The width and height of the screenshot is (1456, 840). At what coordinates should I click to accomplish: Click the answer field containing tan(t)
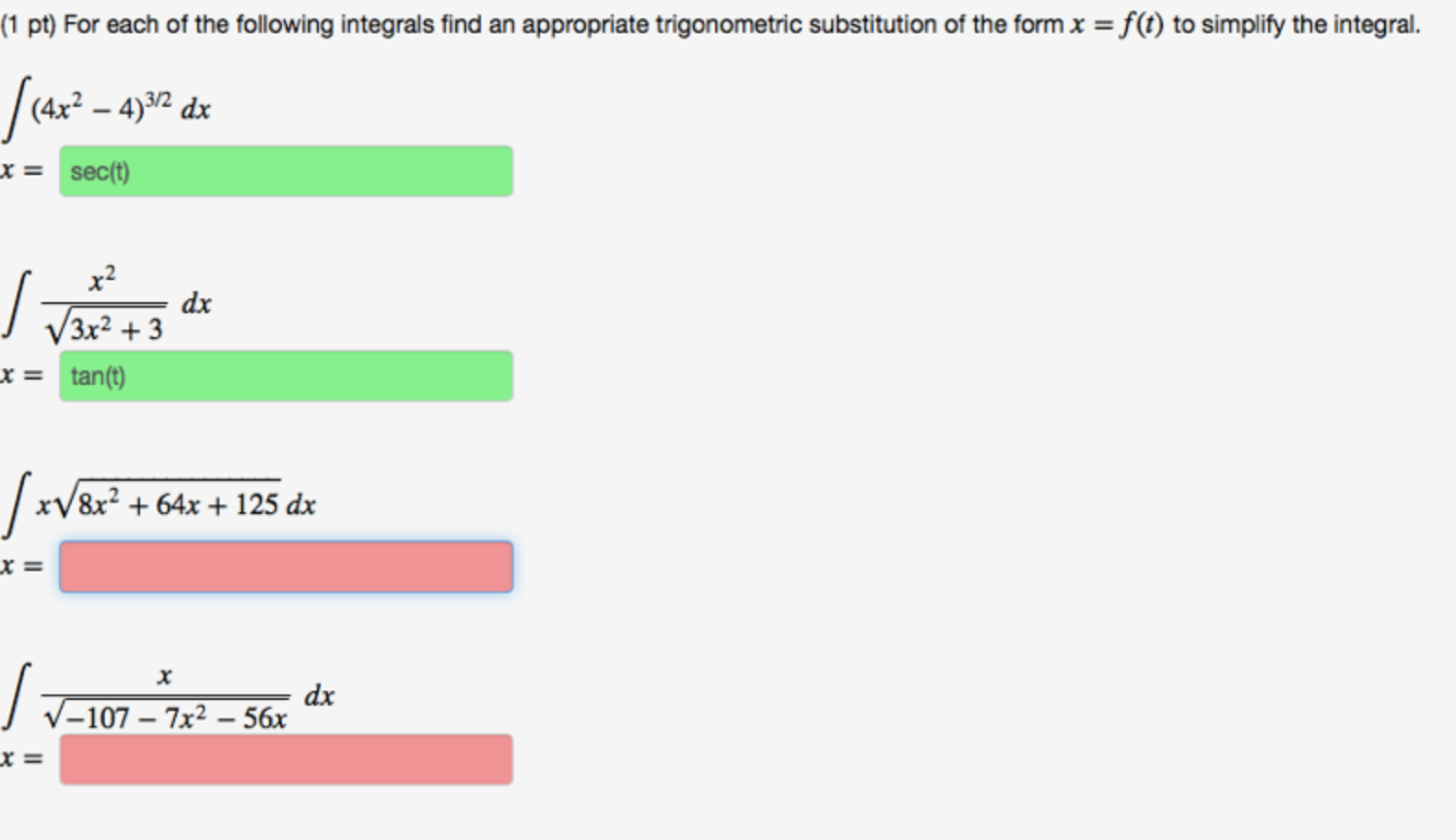tap(286, 376)
